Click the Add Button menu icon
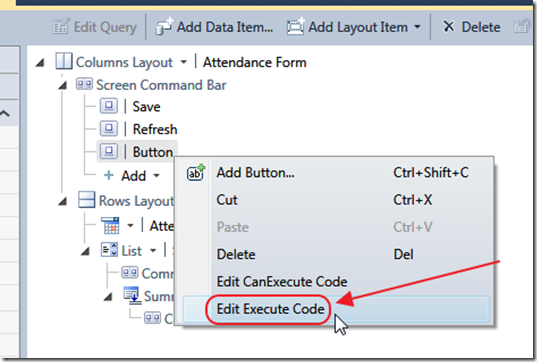The height and width of the screenshot is (362, 537). [196, 173]
